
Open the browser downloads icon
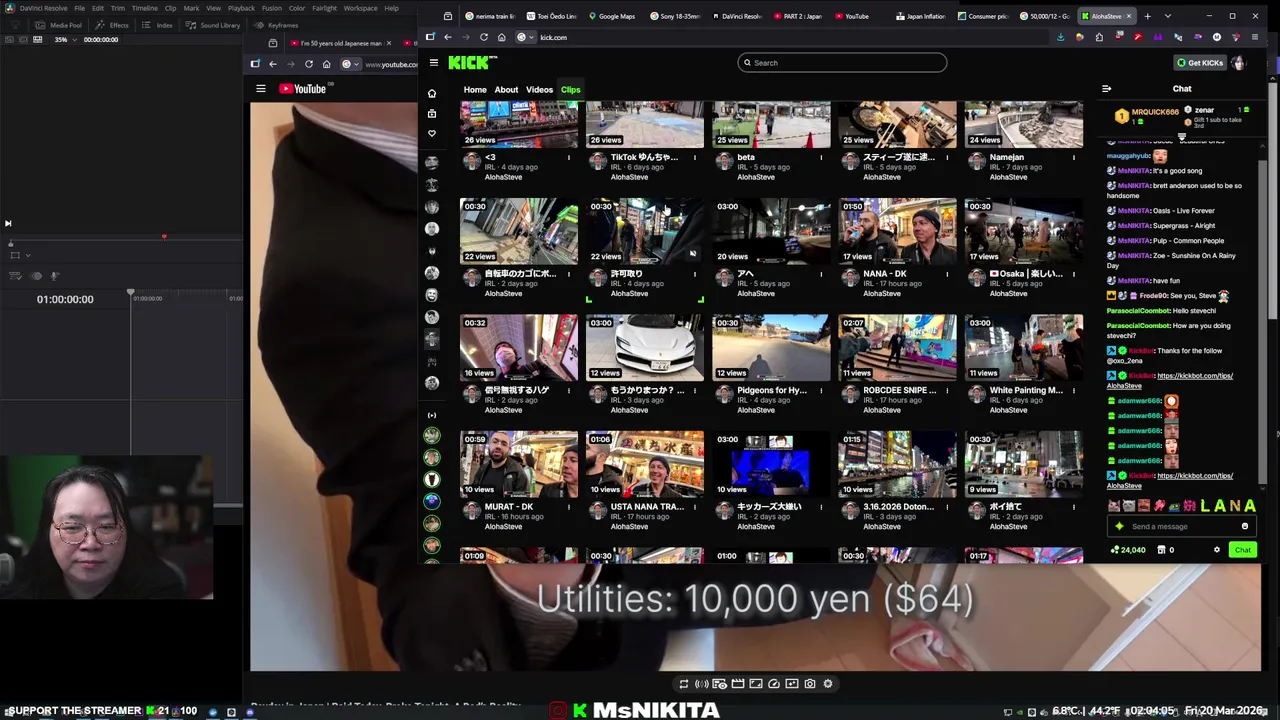[1060, 37]
